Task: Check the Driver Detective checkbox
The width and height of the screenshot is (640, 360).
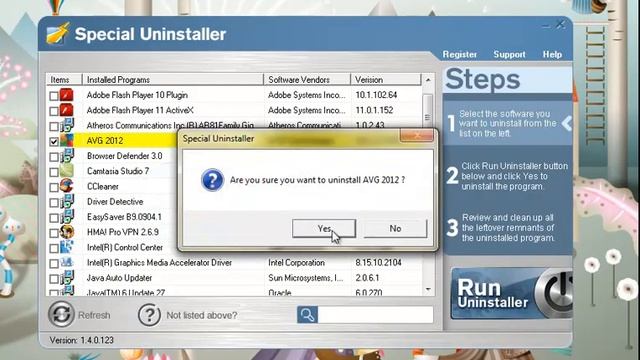Action: pos(54,202)
